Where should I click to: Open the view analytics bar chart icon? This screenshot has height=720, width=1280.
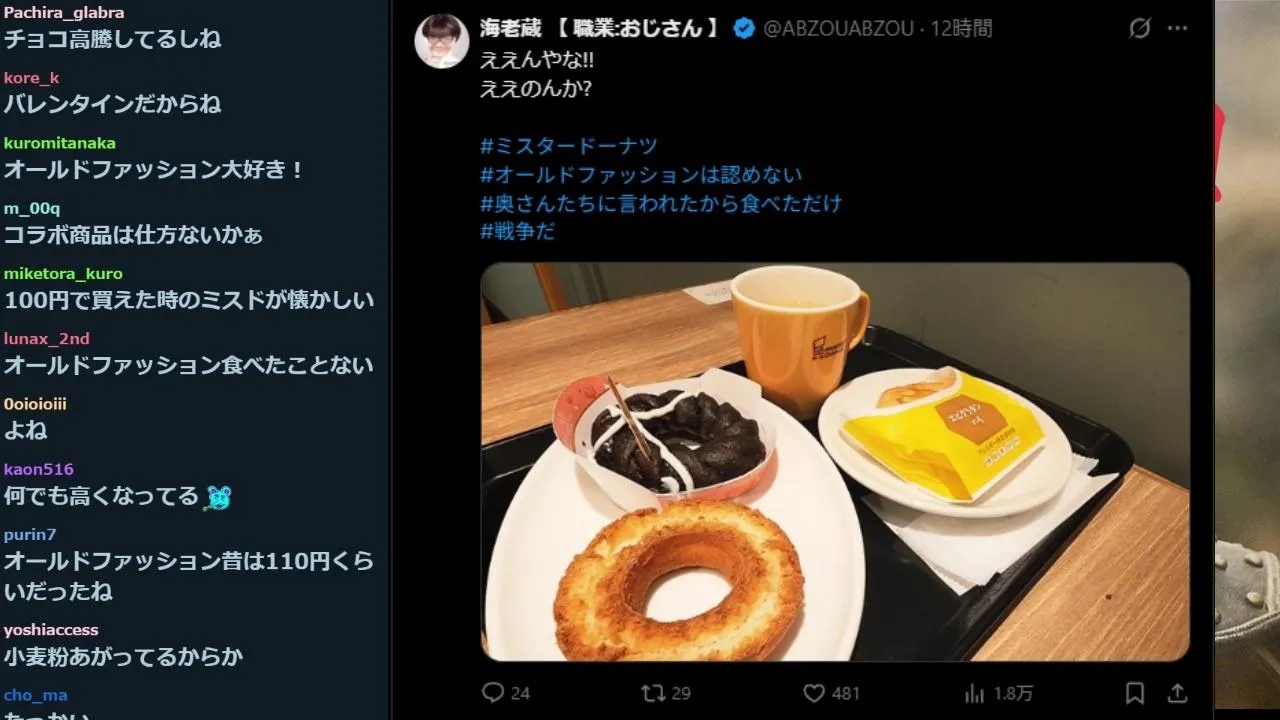(x=974, y=693)
